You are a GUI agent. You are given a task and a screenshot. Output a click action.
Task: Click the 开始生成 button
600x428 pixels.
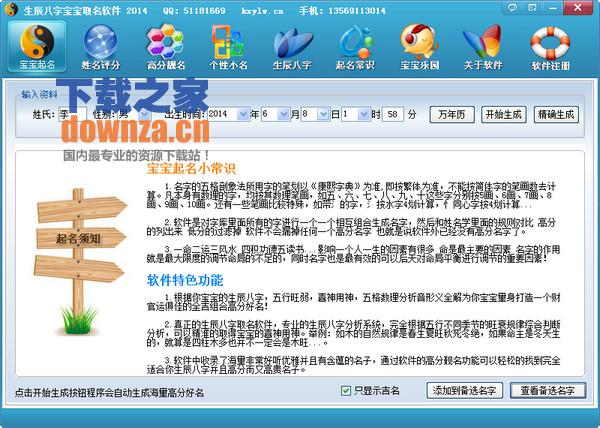[504, 114]
